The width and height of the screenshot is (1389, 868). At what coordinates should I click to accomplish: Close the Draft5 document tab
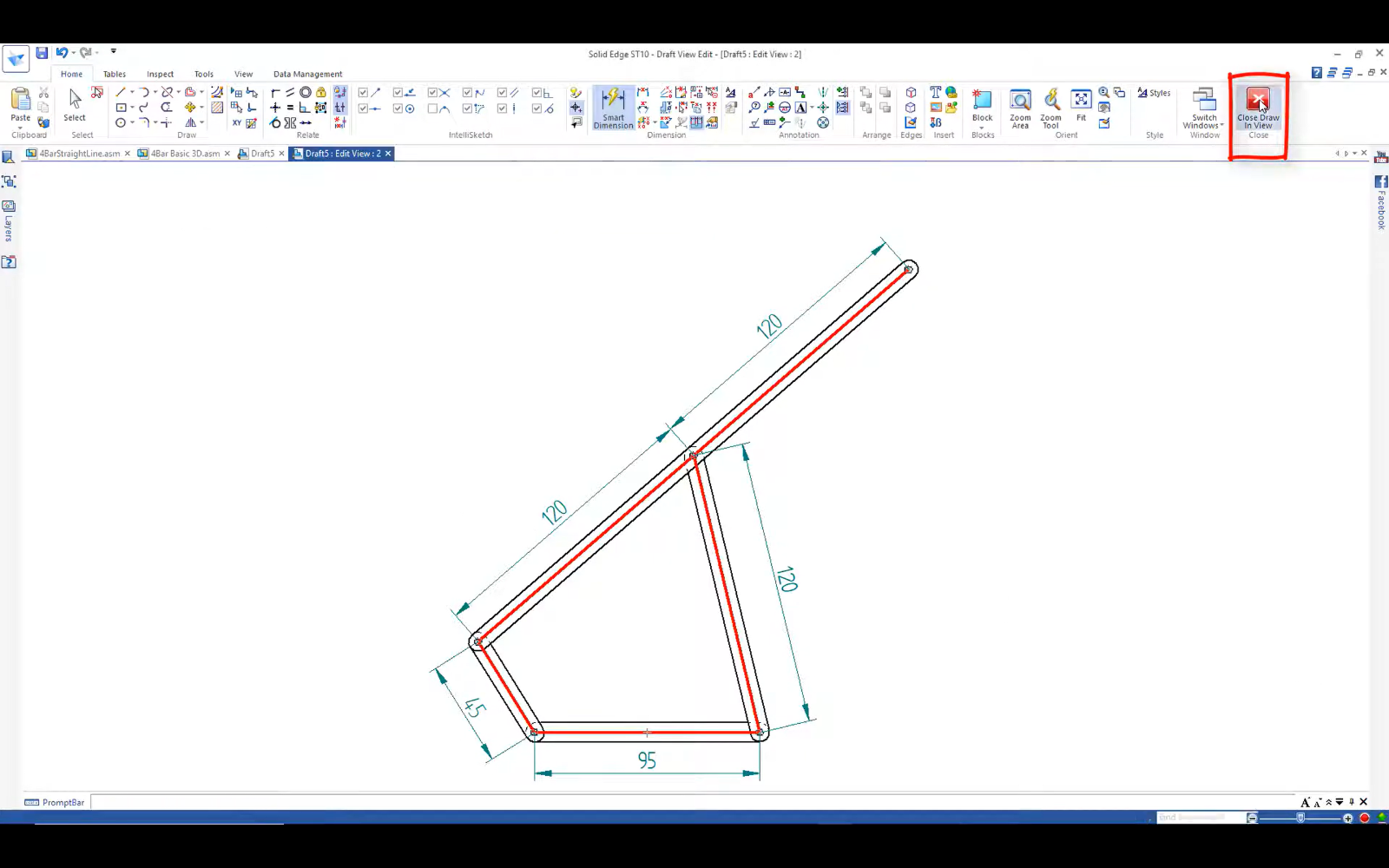281,154
